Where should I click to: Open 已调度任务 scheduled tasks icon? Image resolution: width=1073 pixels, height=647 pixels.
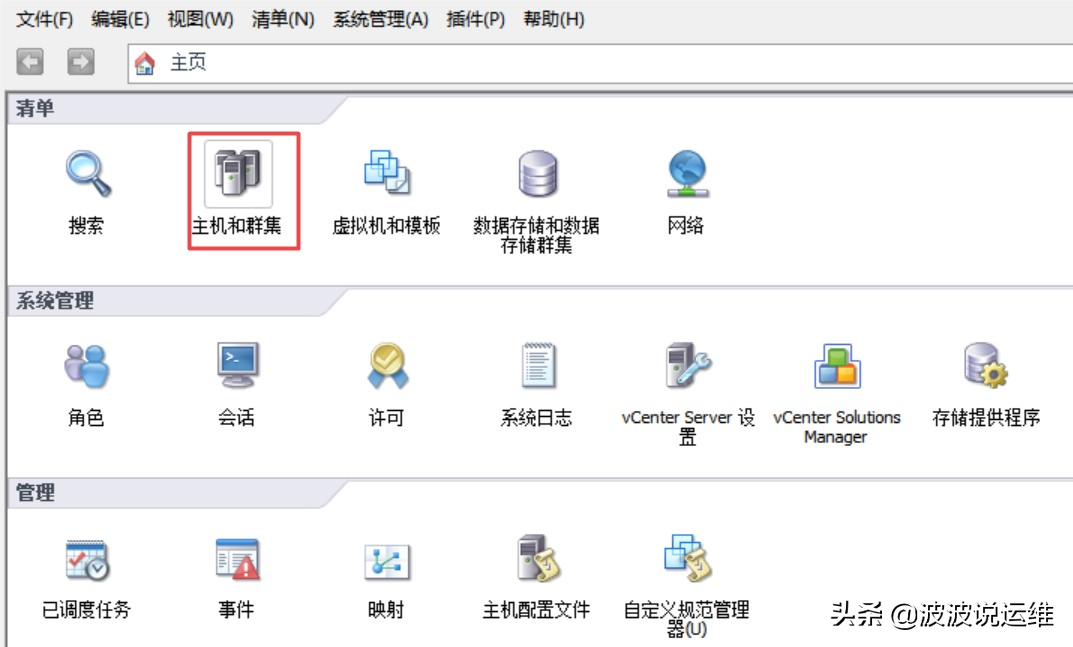[87, 559]
